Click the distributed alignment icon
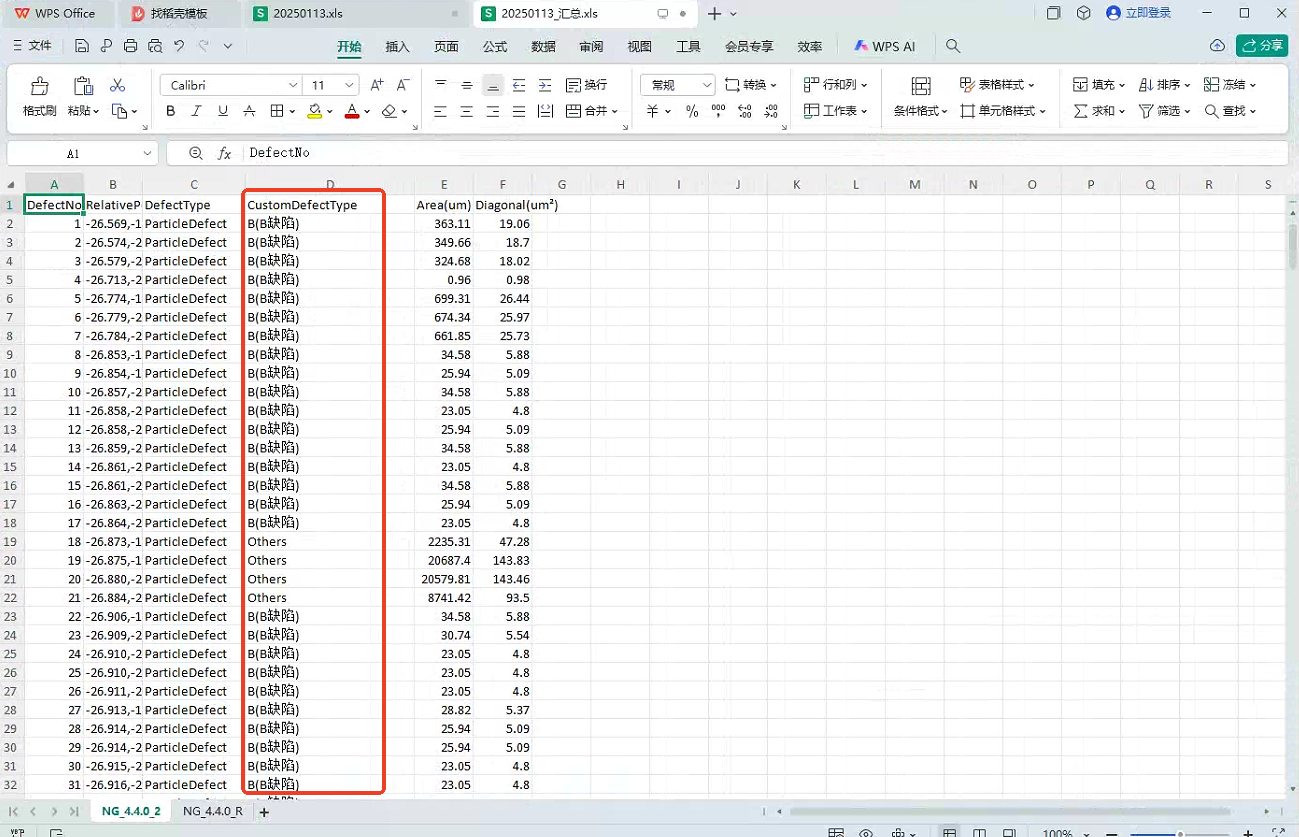 (x=545, y=111)
